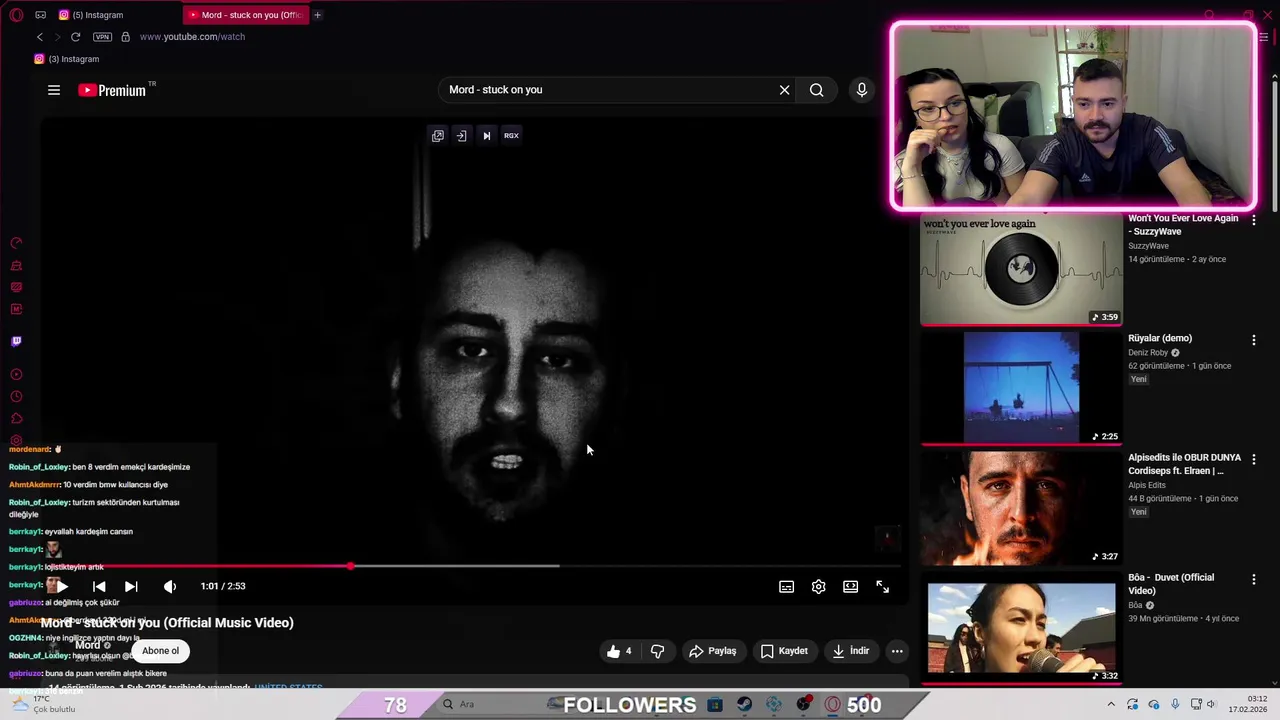Go back with the browser back arrow
1280x720 pixels.
pos(40,37)
